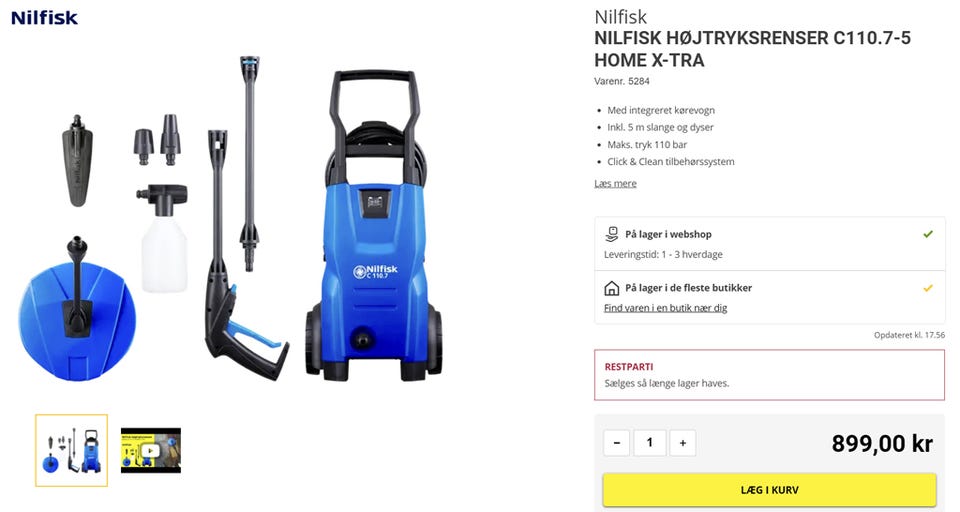Open Find varen i en butik nær dig
This screenshot has height=512, width=960.
[x=666, y=308]
